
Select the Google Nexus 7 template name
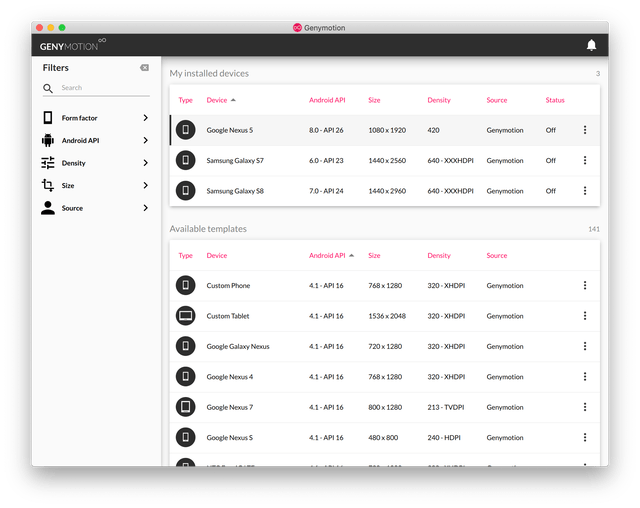(229, 407)
